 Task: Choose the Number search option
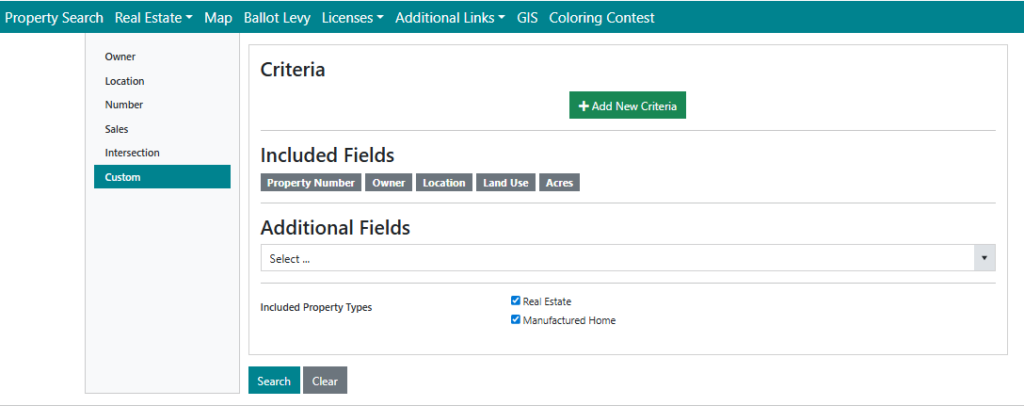tap(124, 105)
